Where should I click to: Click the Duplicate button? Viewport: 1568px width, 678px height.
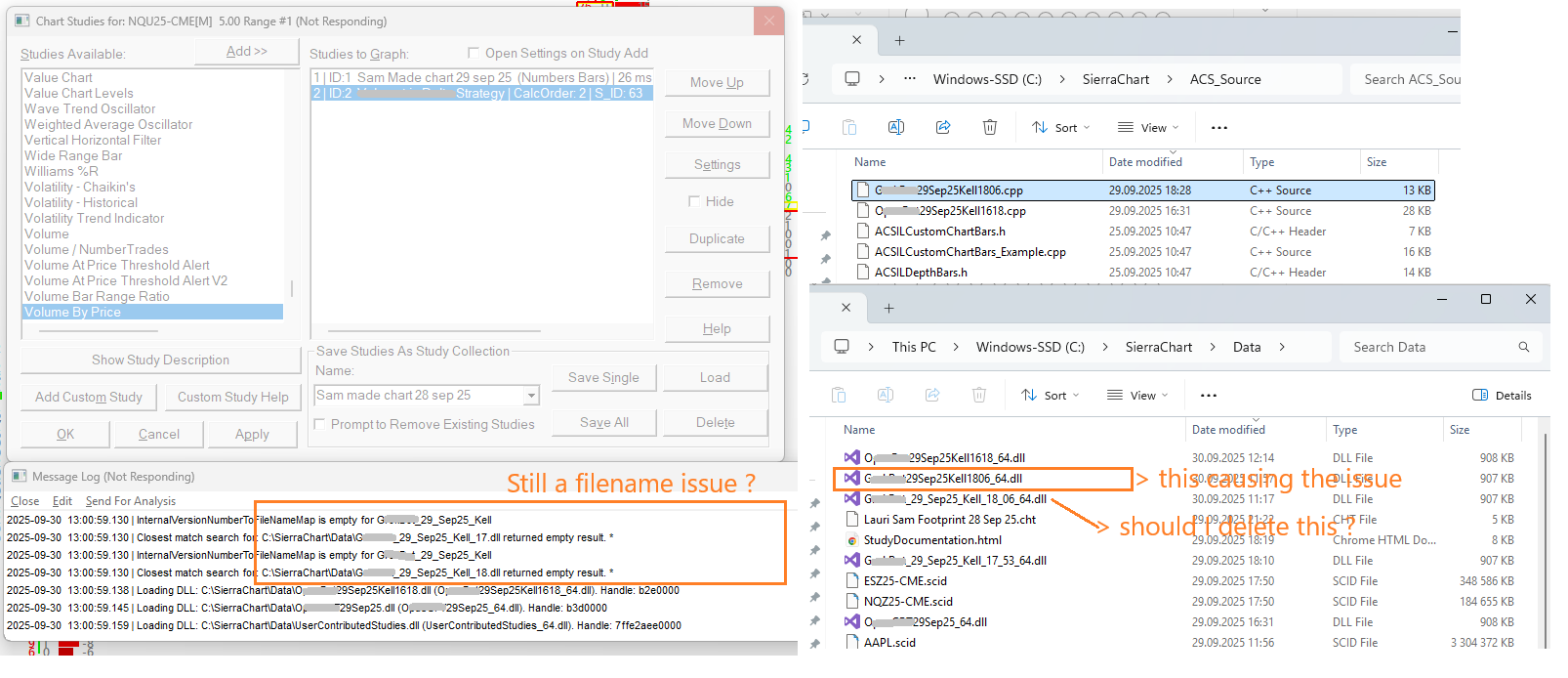point(717,238)
